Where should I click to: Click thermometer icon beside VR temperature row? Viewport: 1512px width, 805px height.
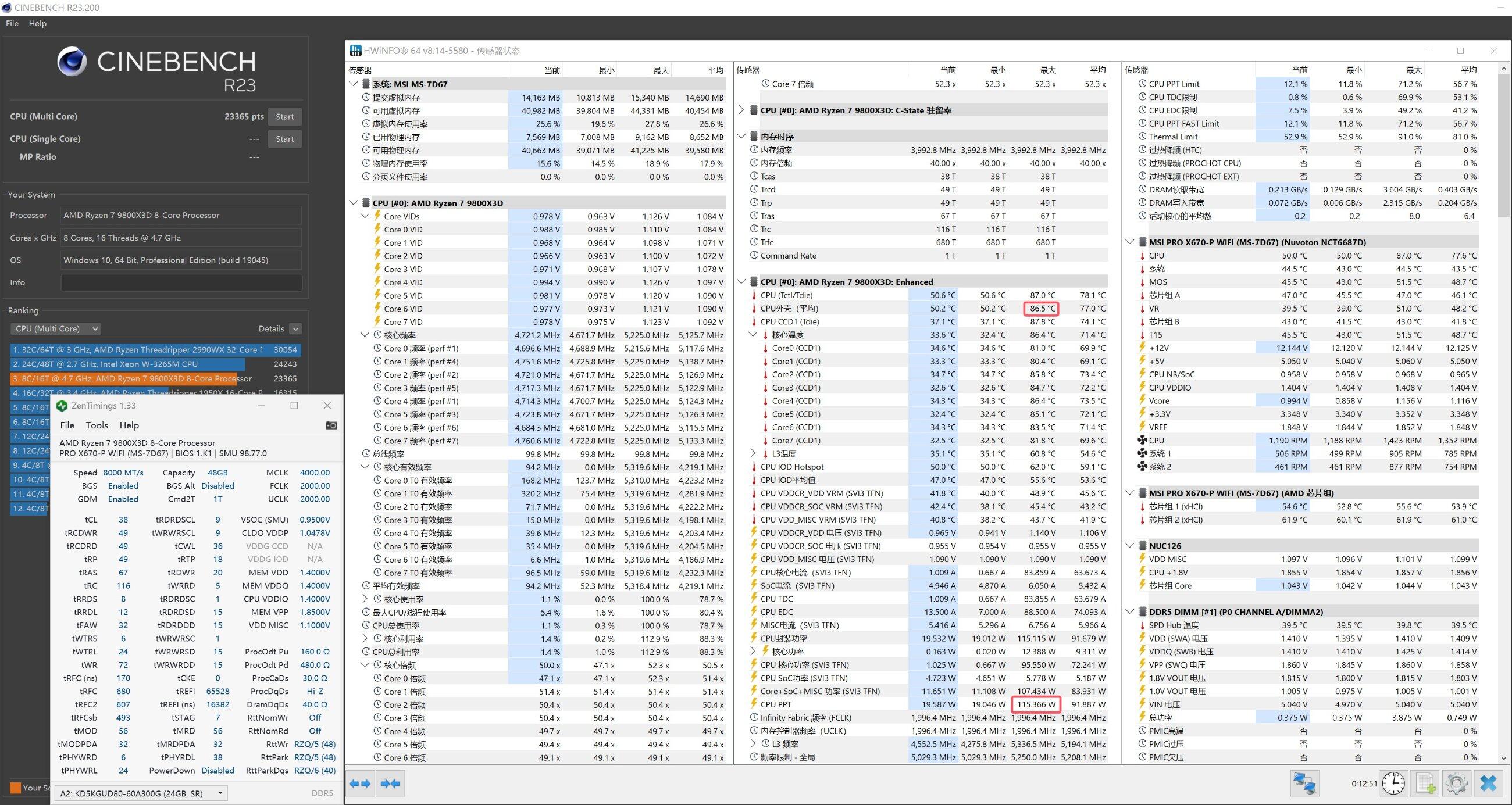(1142, 309)
